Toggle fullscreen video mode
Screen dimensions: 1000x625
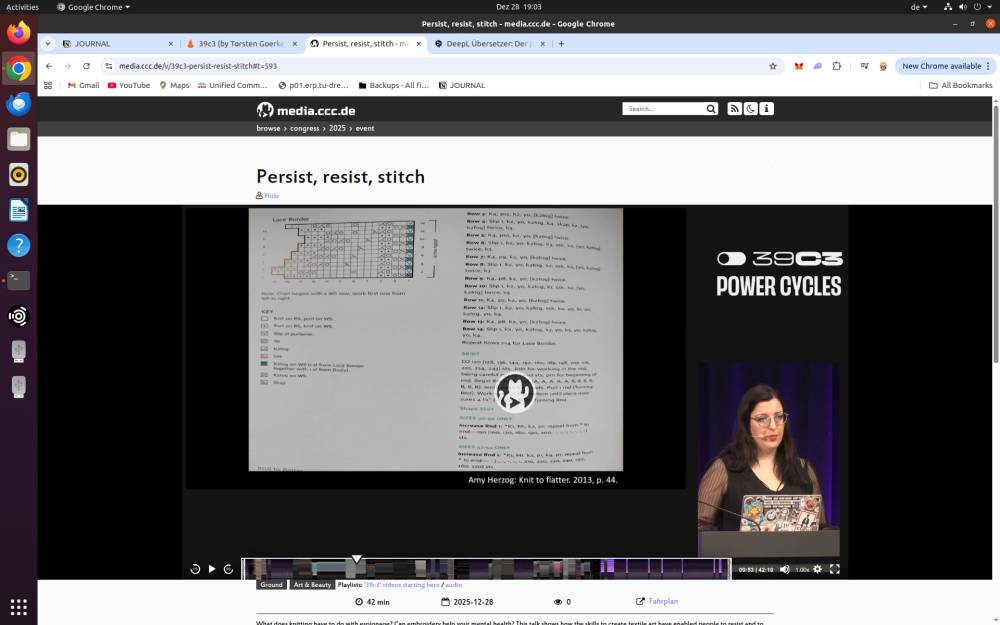click(x=834, y=569)
